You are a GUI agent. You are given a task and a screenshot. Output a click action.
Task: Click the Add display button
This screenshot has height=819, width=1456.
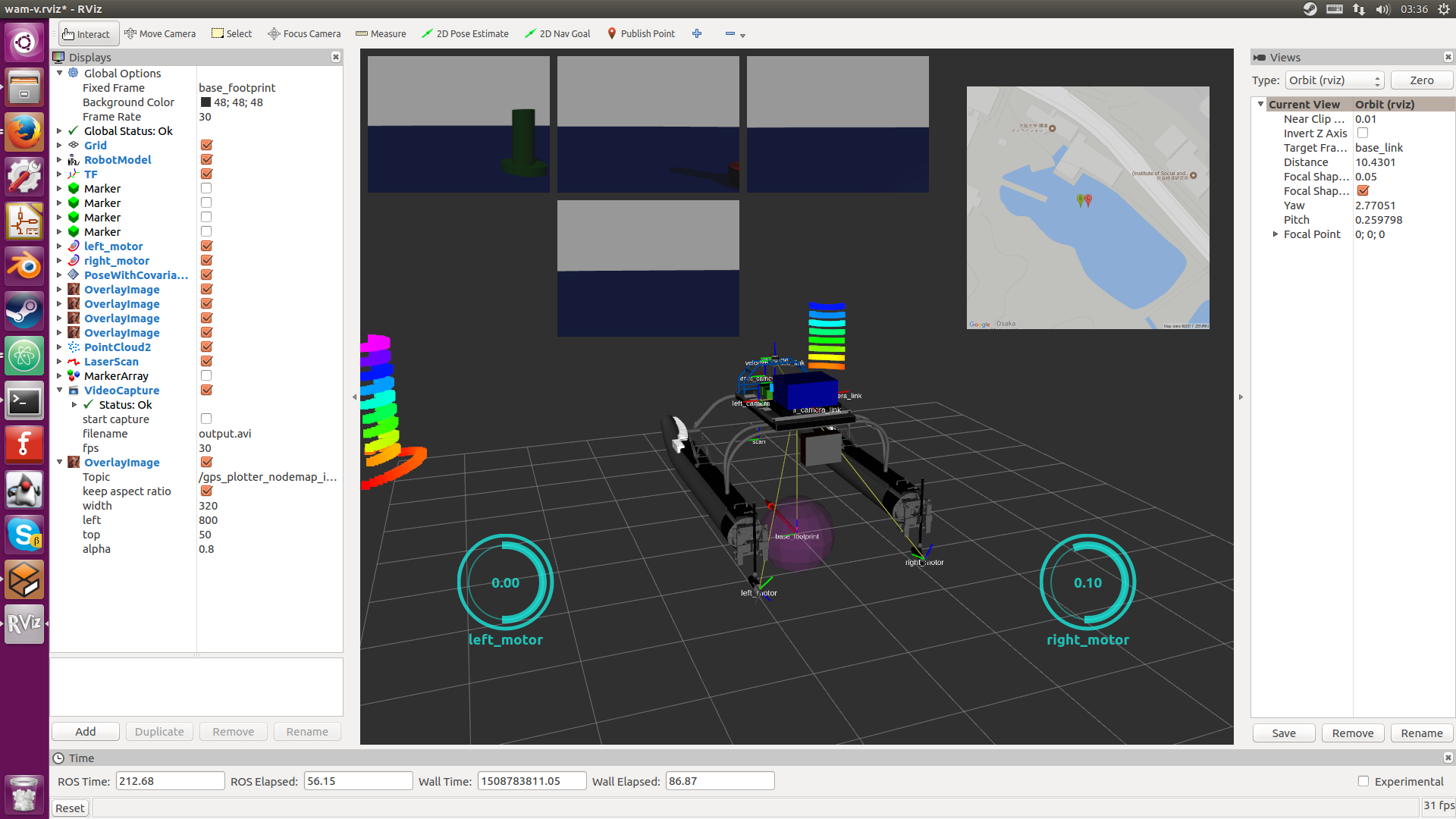pos(85,732)
